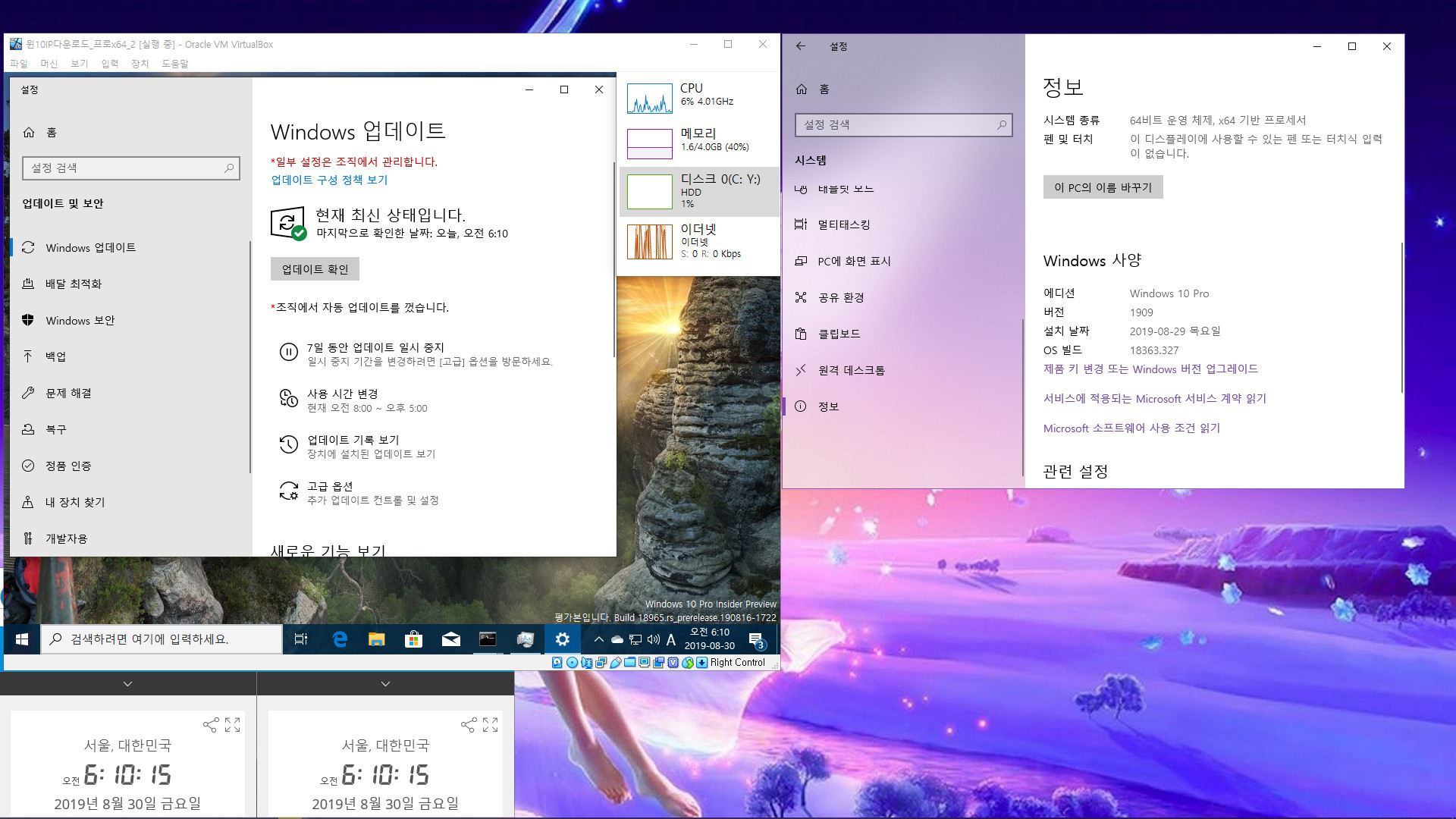Viewport: 1456px width, 819px height.
Task: Open 사용 시간 변경 option
Action: (x=353, y=400)
